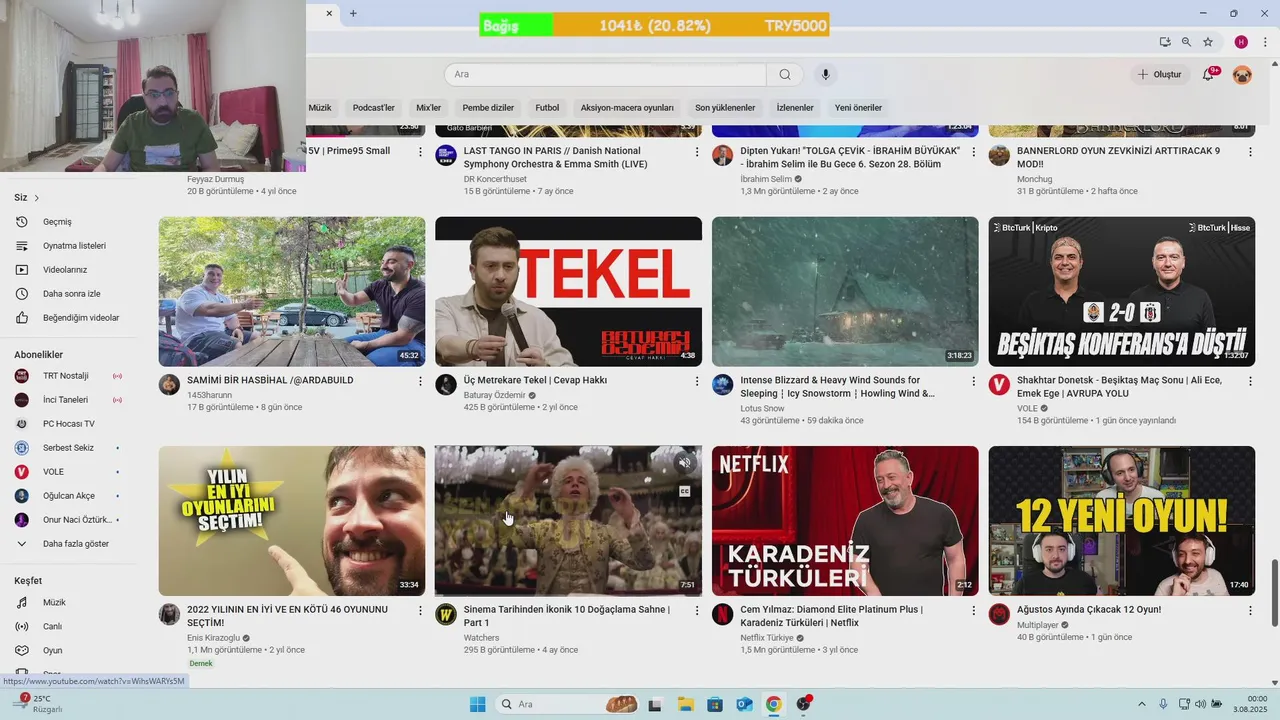Click the page vertical scrollbar thumb
The image size is (1280, 720).
1274,593
